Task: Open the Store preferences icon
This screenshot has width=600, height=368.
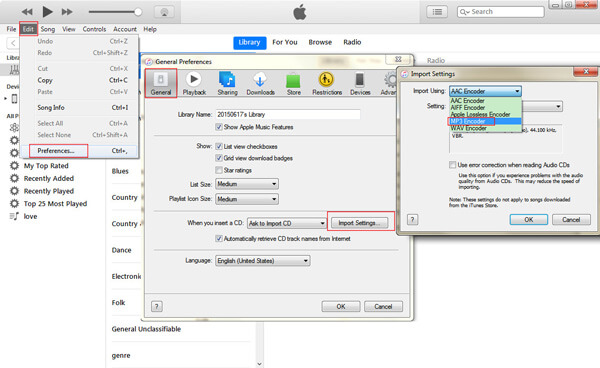Action: point(293,83)
